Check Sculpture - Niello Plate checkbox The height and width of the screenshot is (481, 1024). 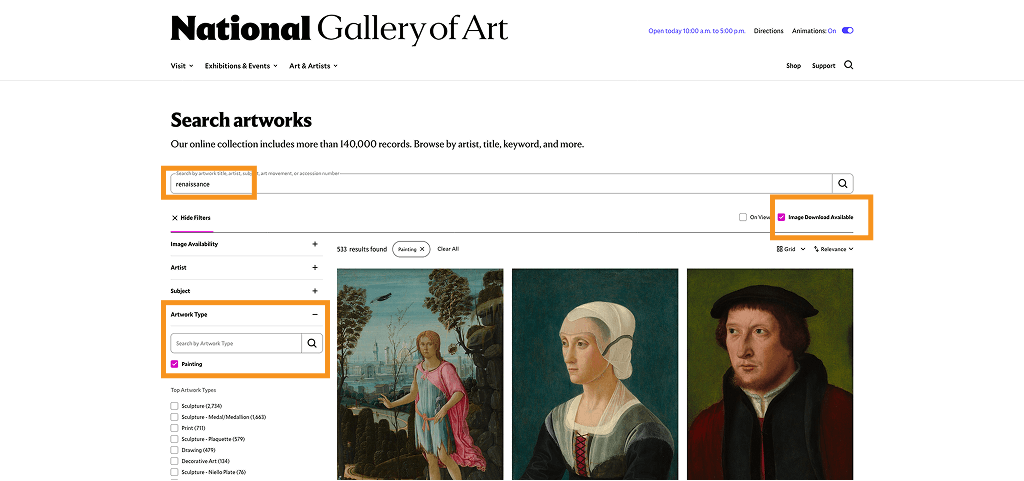[174, 472]
